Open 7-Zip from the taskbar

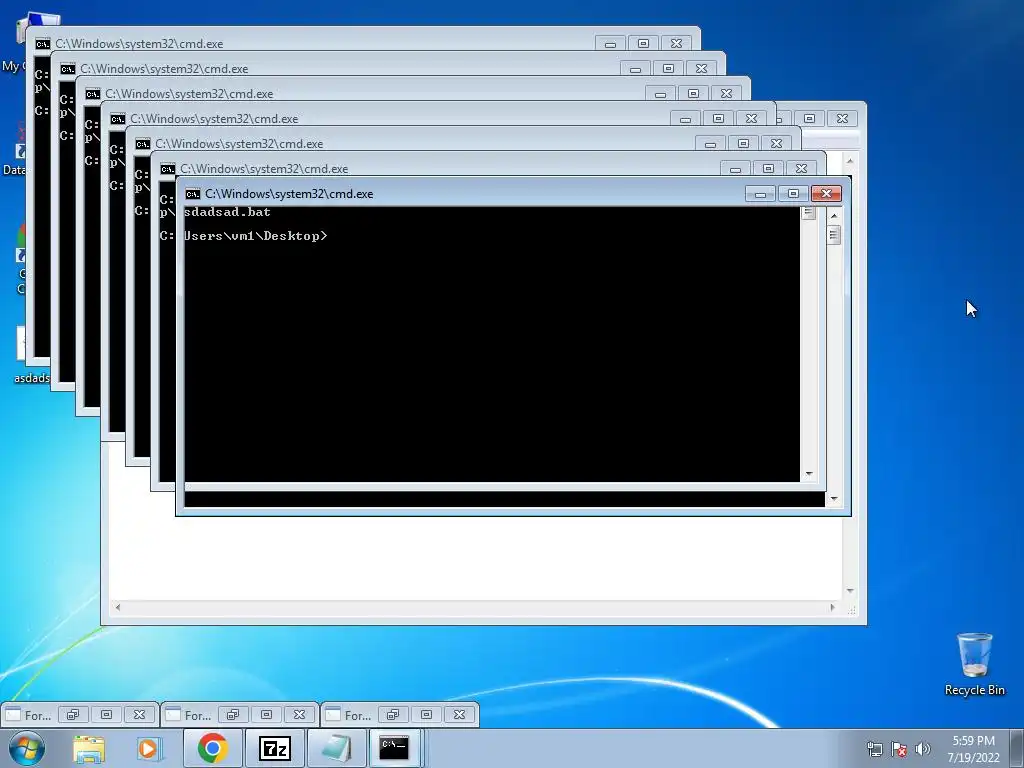[274, 749]
